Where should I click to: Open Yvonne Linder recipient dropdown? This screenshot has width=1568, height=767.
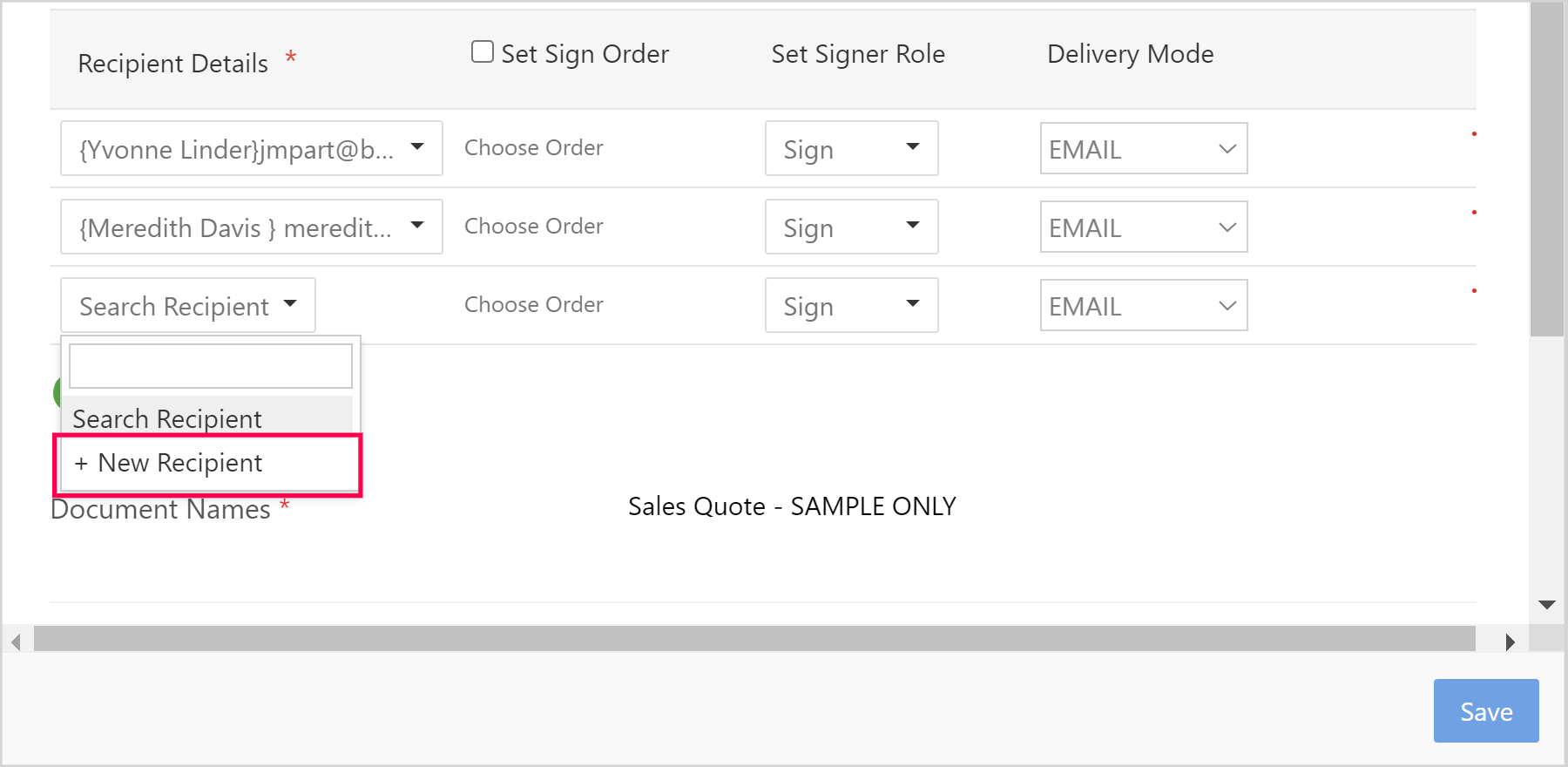[x=251, y=149]
